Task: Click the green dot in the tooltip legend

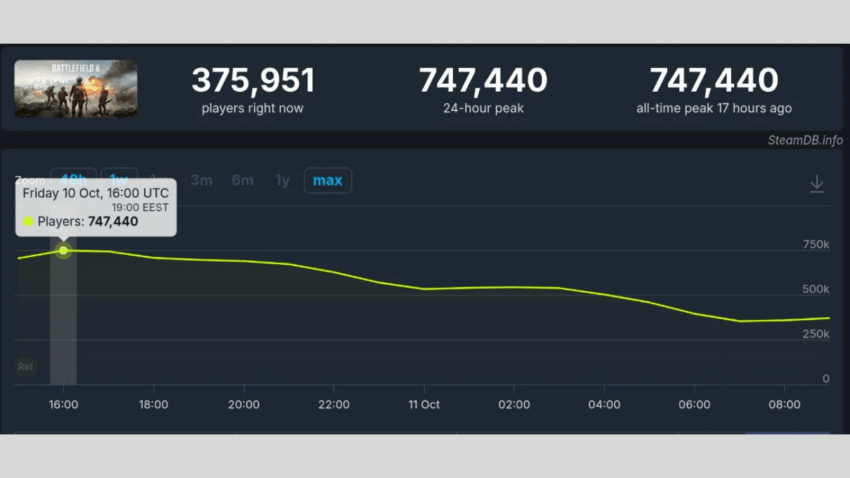Action: point(28,222)
